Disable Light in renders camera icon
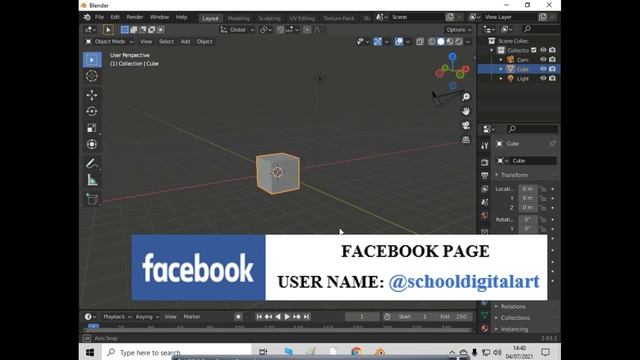640x360 pixels. pyautogui.click(x=552, y=78)
